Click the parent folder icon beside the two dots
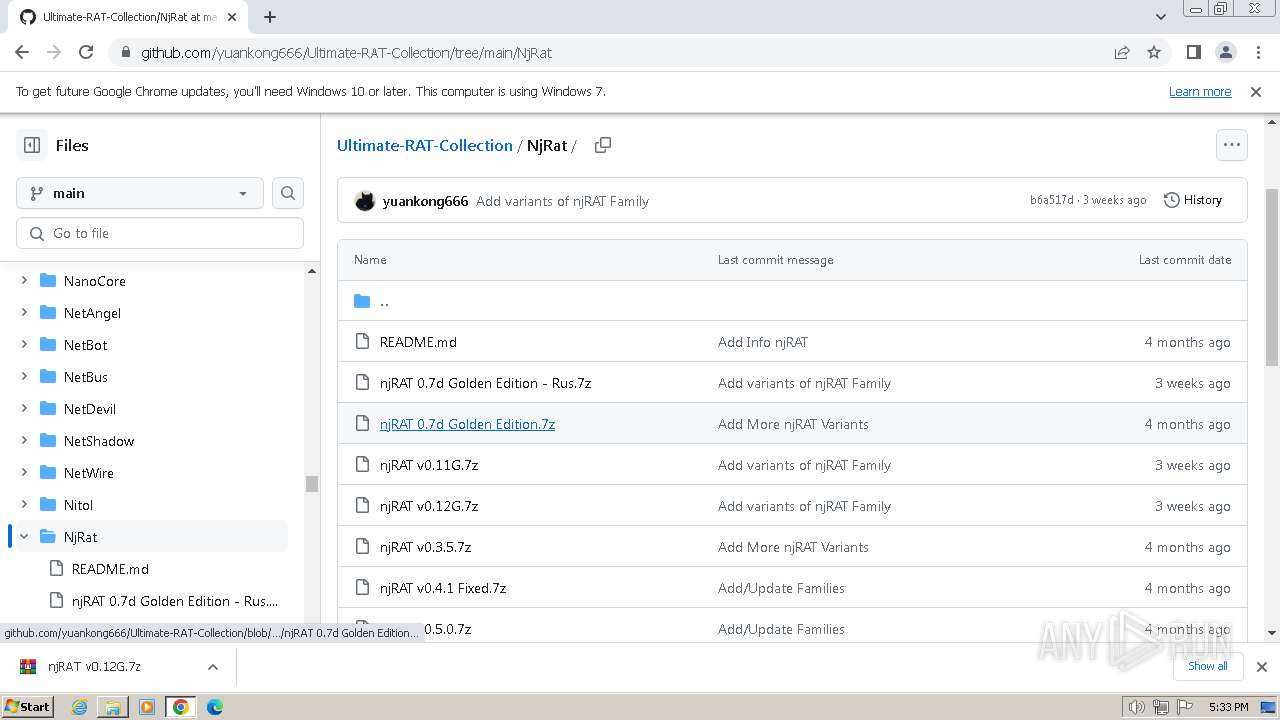 [362, 301]
